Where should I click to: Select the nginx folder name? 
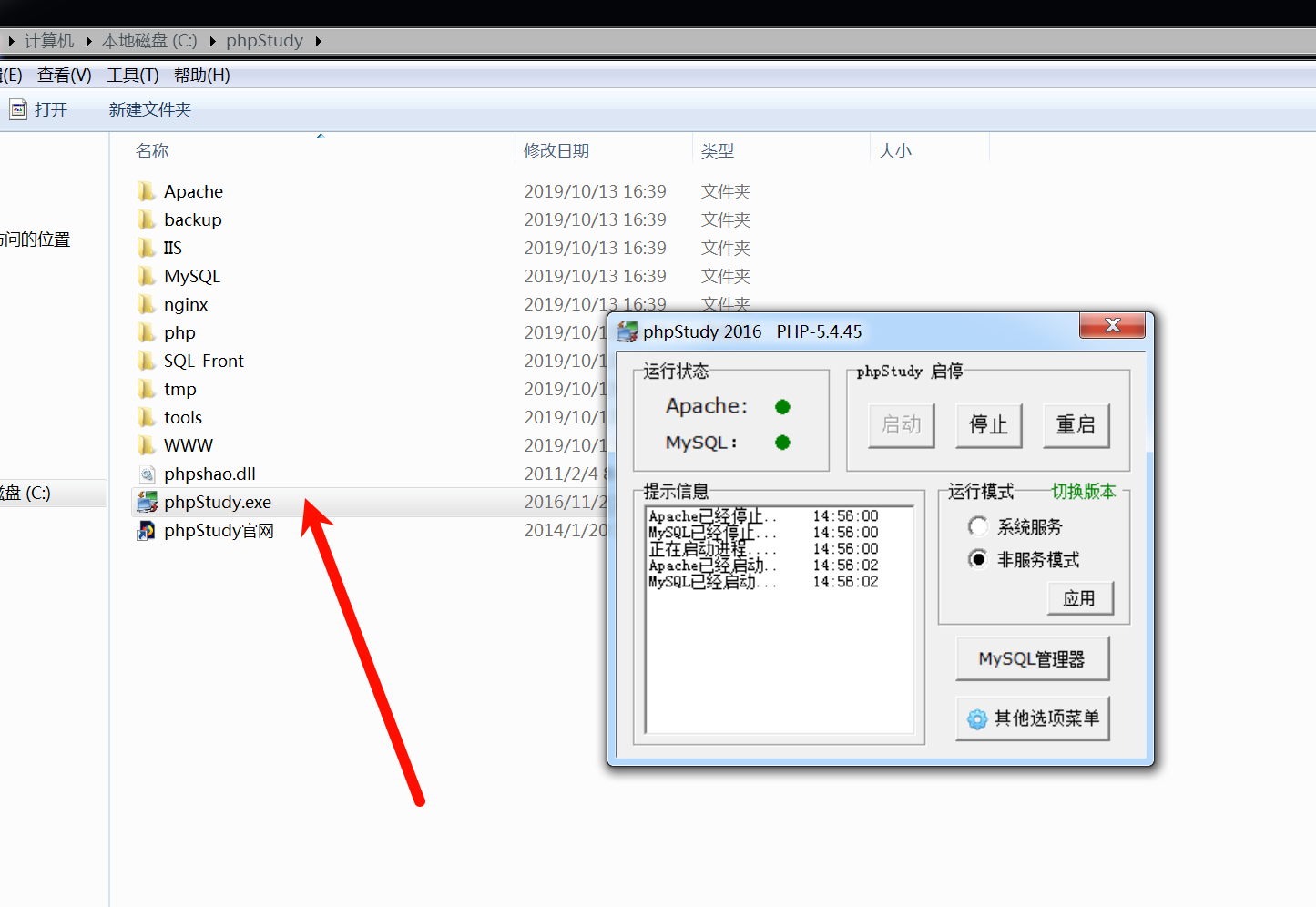coord(186,305)
